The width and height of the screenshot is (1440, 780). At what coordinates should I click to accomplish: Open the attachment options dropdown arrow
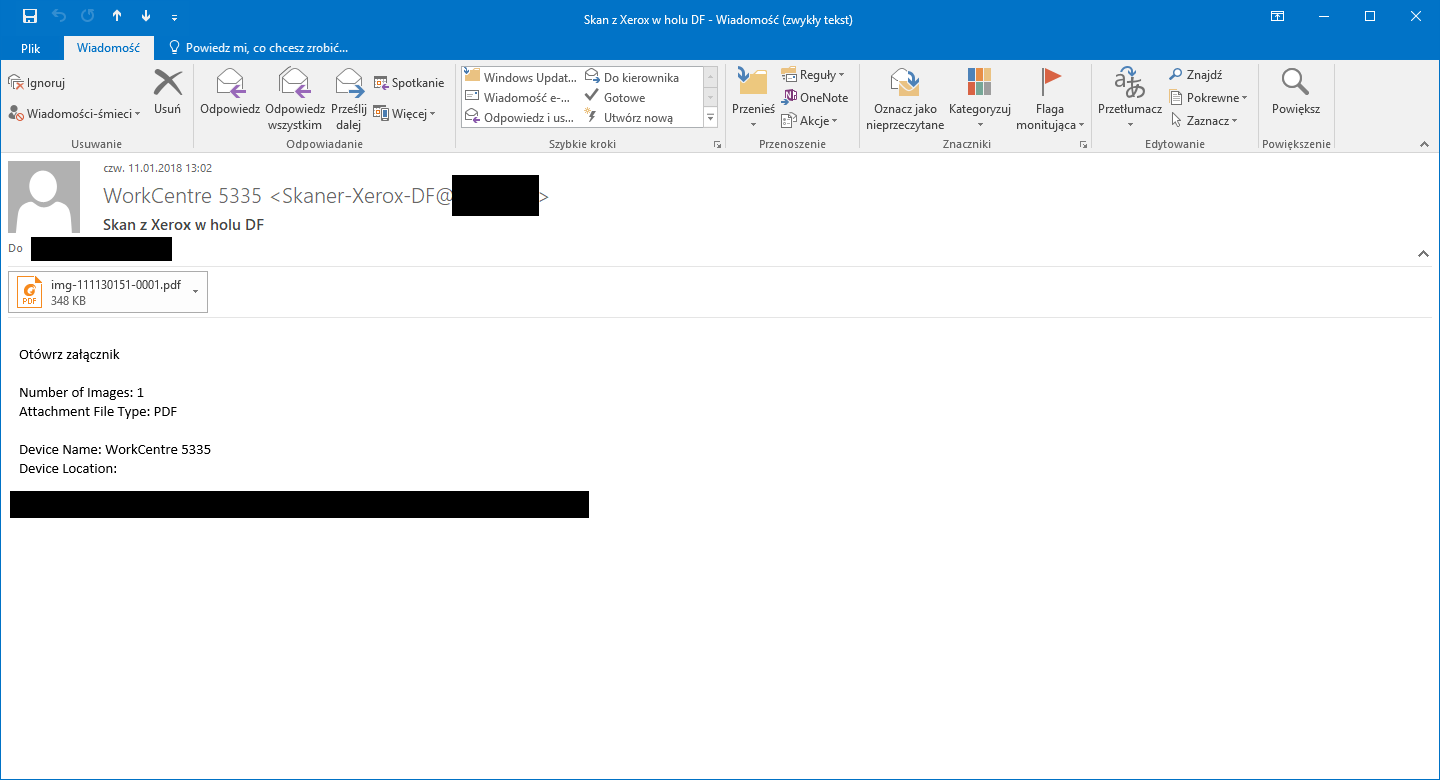(195, 292)
